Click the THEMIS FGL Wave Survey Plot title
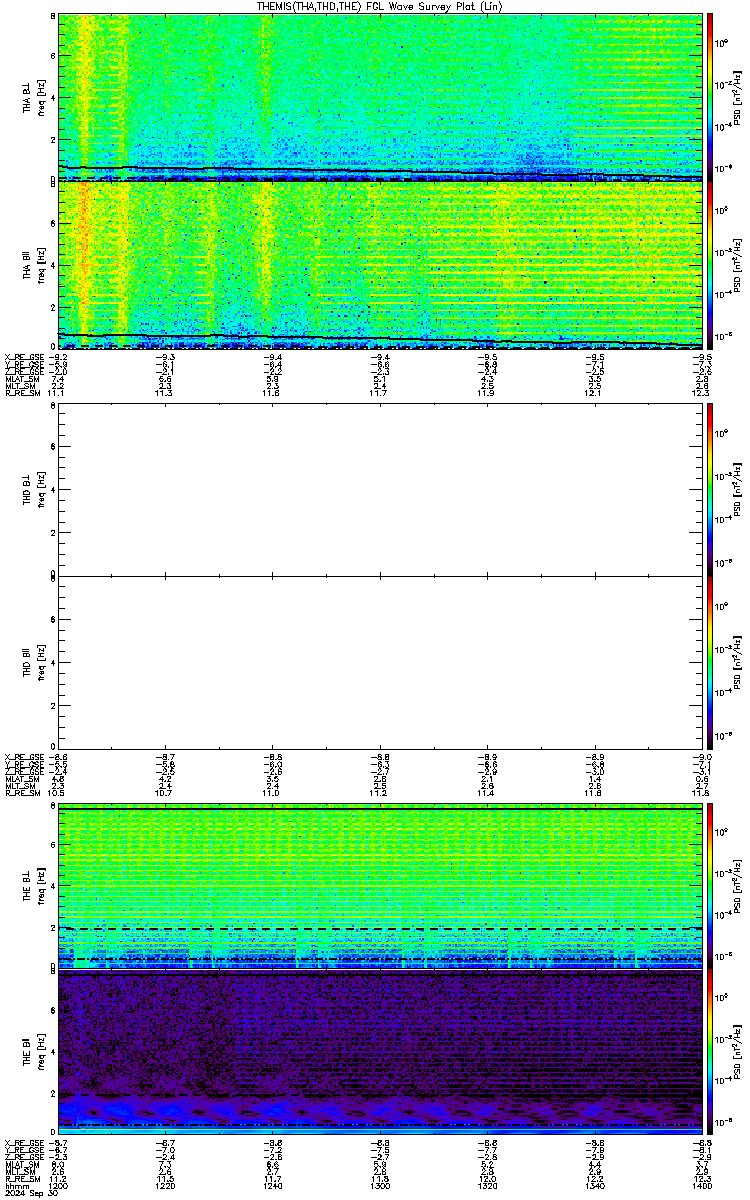This screenshot has height=1200, width=750. tap(380, 6)
